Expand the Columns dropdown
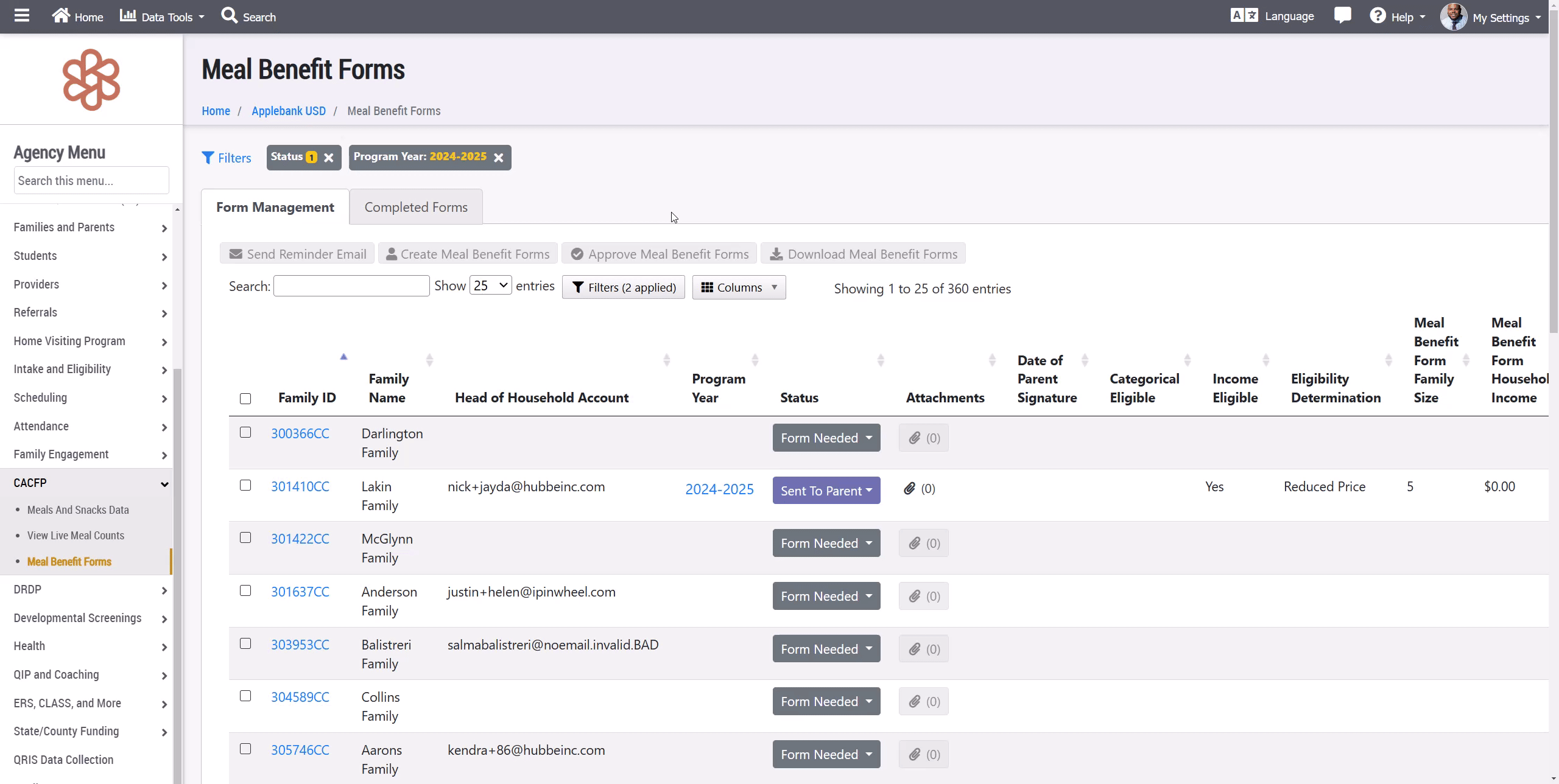Image resolution: width=1559 pixels, height=784 pixels. (x=739, y=287)
